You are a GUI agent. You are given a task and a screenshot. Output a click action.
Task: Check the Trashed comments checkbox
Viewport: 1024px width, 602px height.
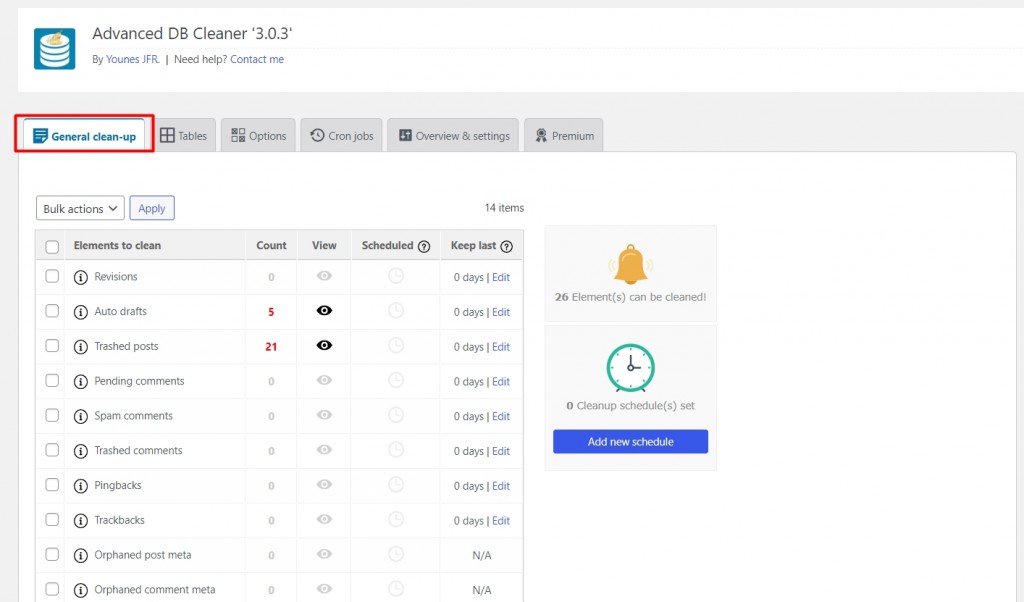point(52,450)
